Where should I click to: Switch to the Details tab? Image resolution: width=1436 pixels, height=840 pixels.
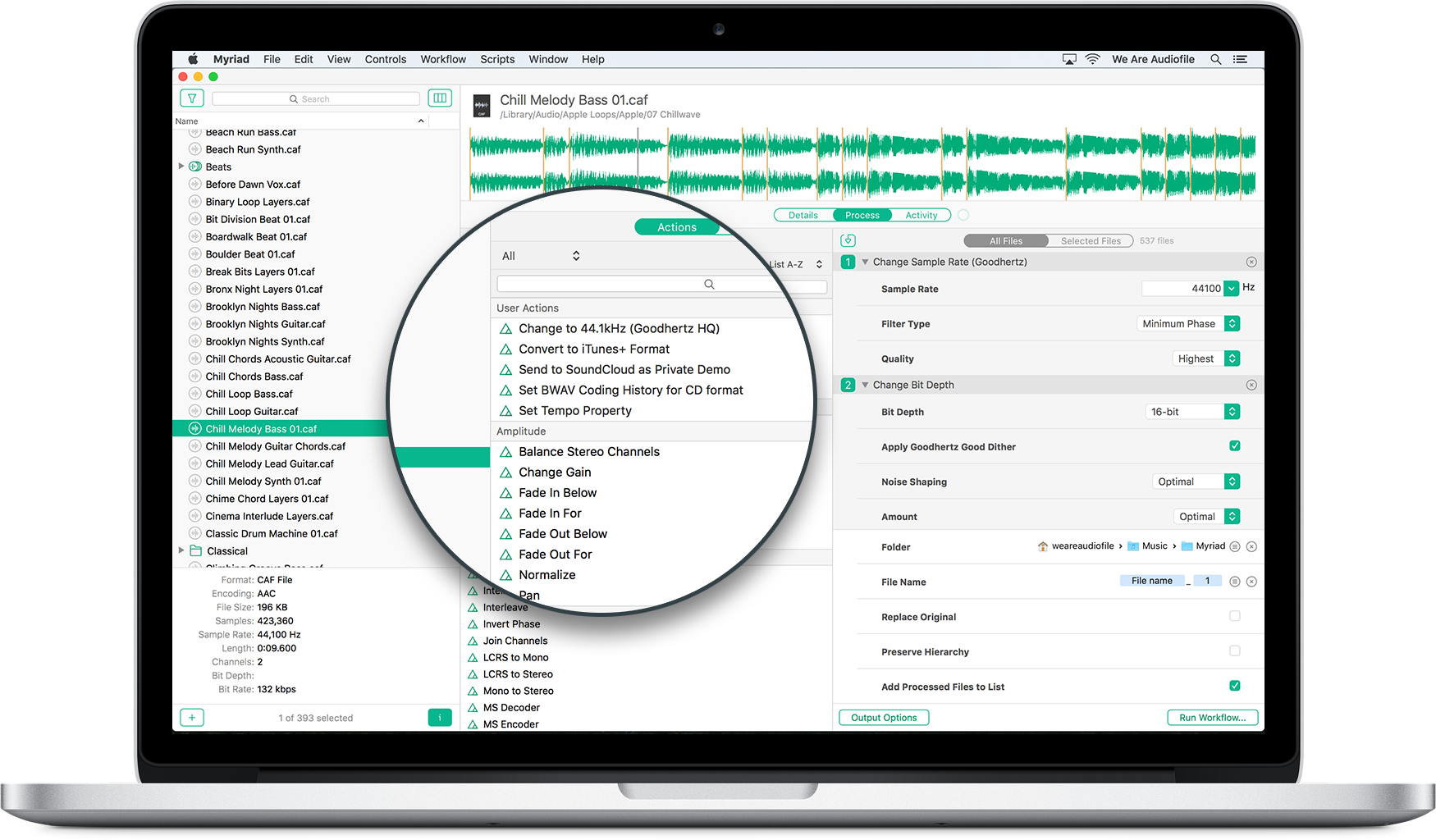point(803,215)
